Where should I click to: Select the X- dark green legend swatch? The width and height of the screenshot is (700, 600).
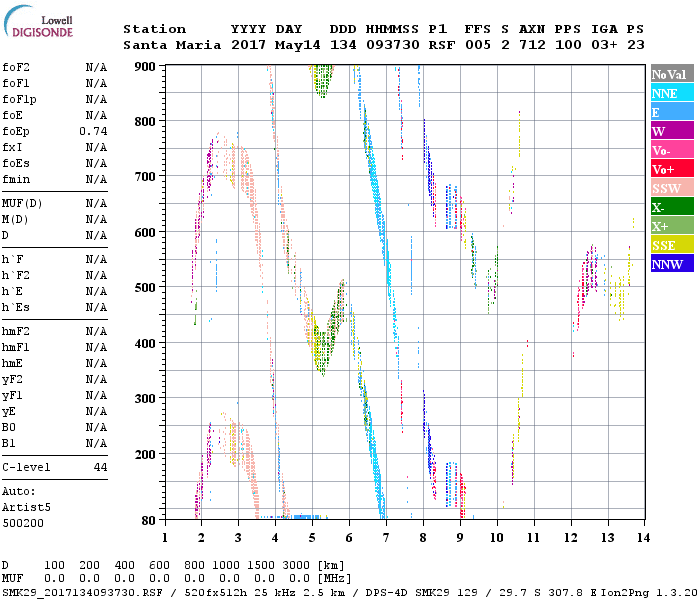(x=672, y=207)
